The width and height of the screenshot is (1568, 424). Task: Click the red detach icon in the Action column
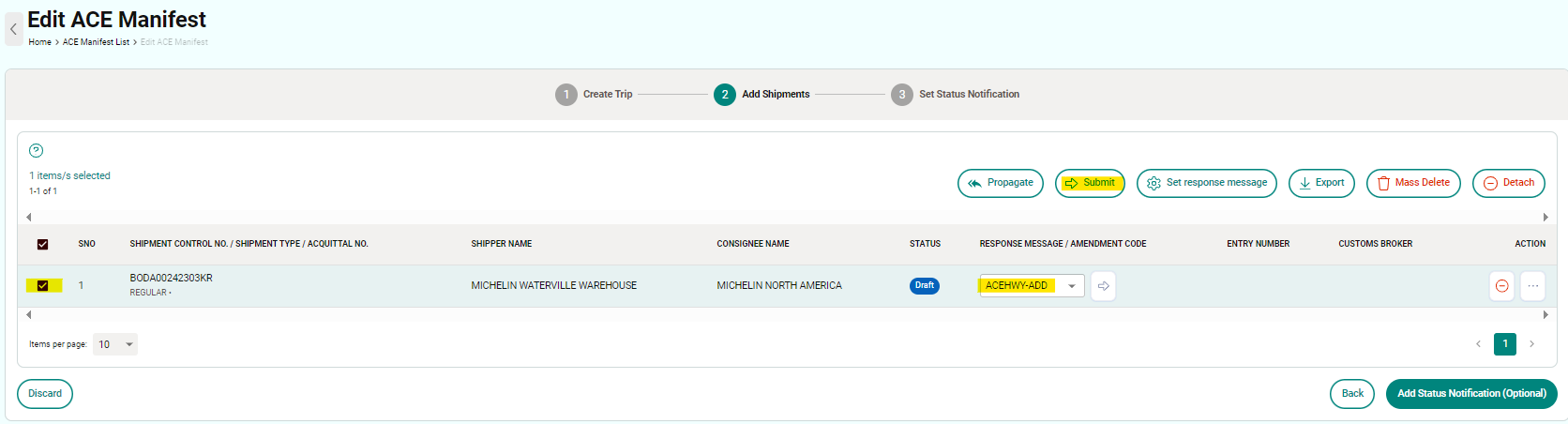click(x=1501, y=286)
